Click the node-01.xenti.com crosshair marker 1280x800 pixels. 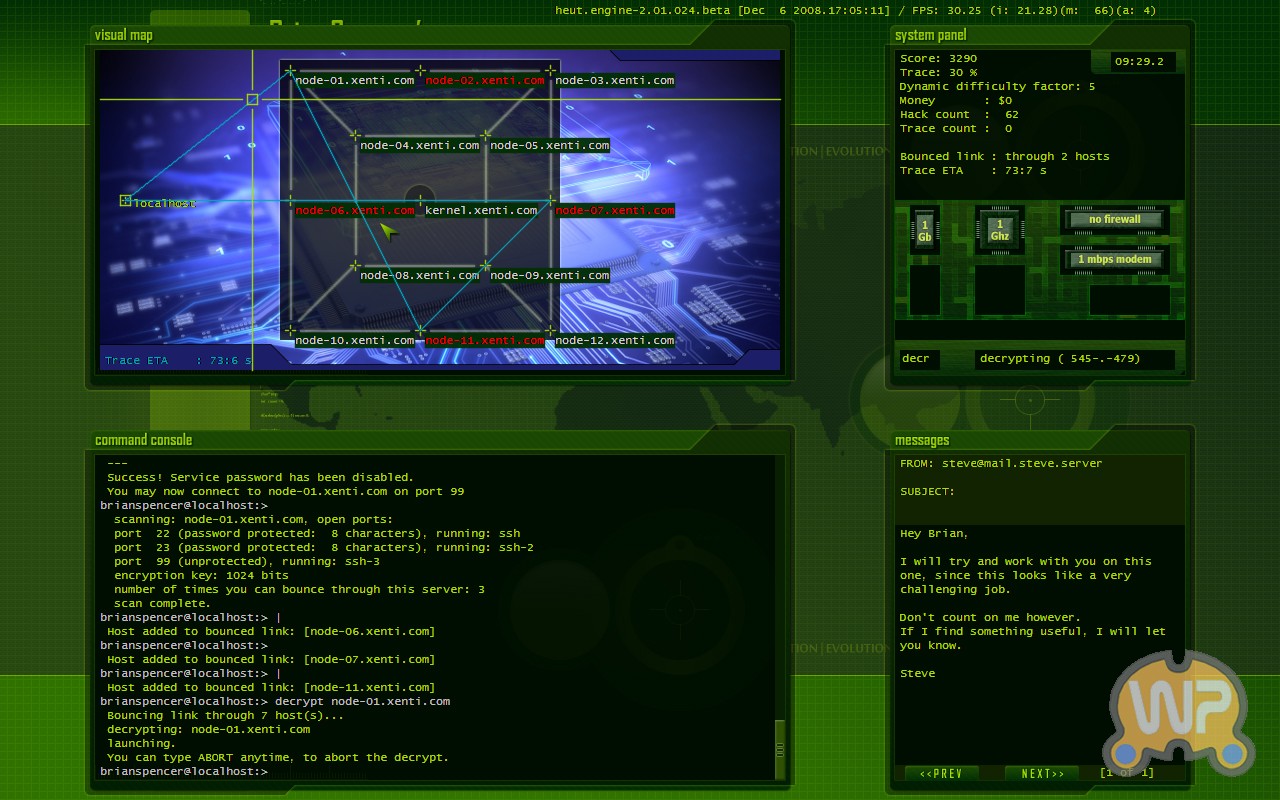point(290,71)
